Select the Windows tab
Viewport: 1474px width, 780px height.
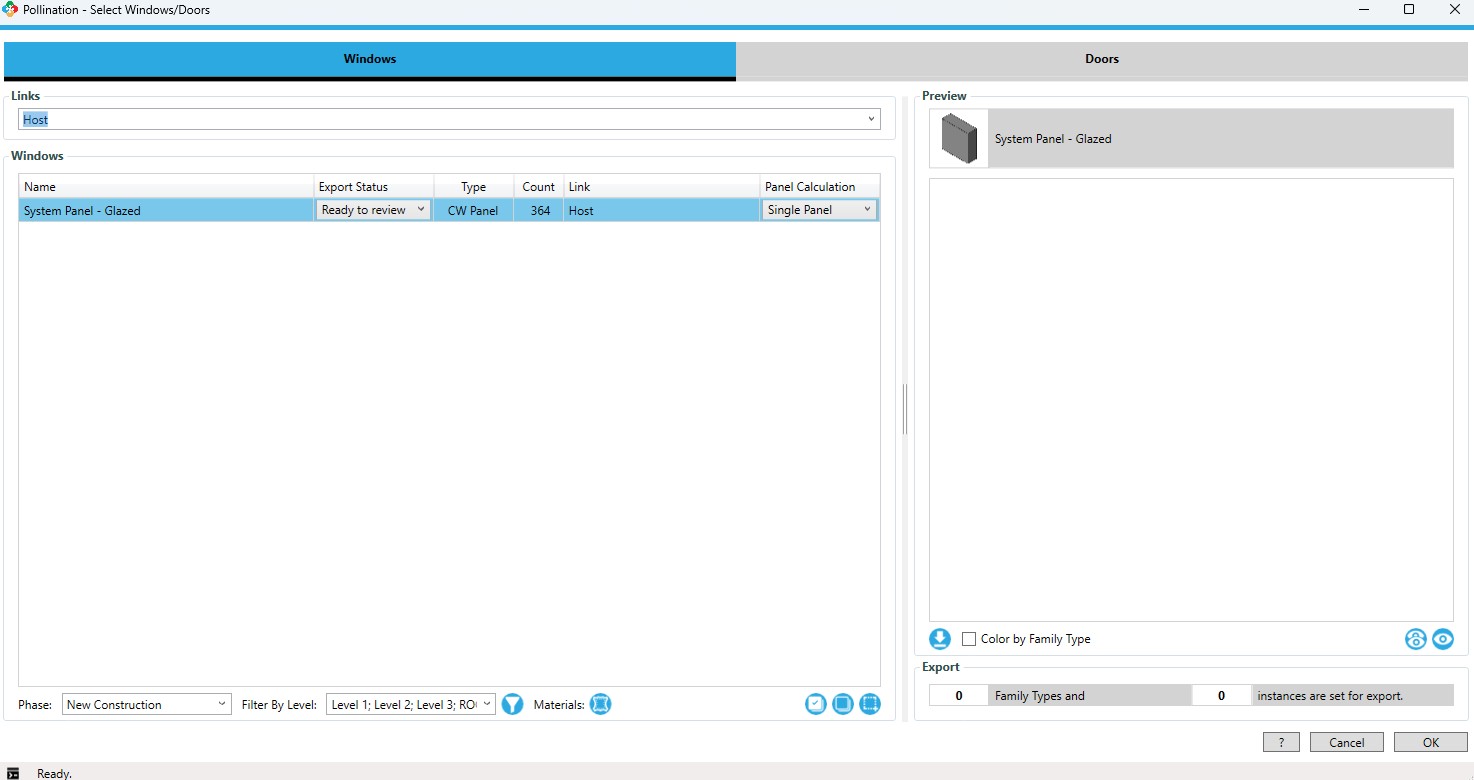point(370,59)
